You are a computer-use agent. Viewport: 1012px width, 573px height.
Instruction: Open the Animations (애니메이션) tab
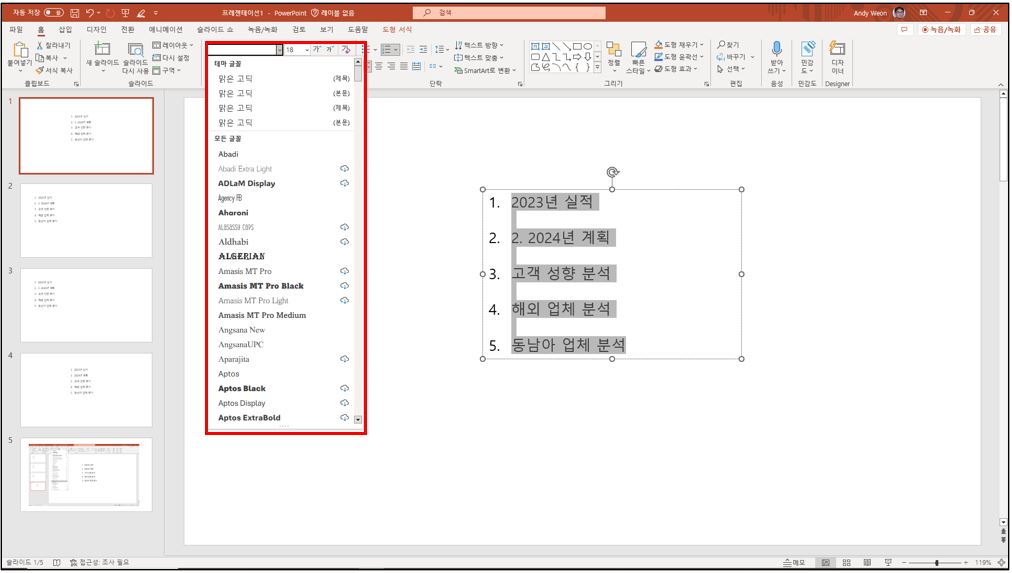[165, 30]
